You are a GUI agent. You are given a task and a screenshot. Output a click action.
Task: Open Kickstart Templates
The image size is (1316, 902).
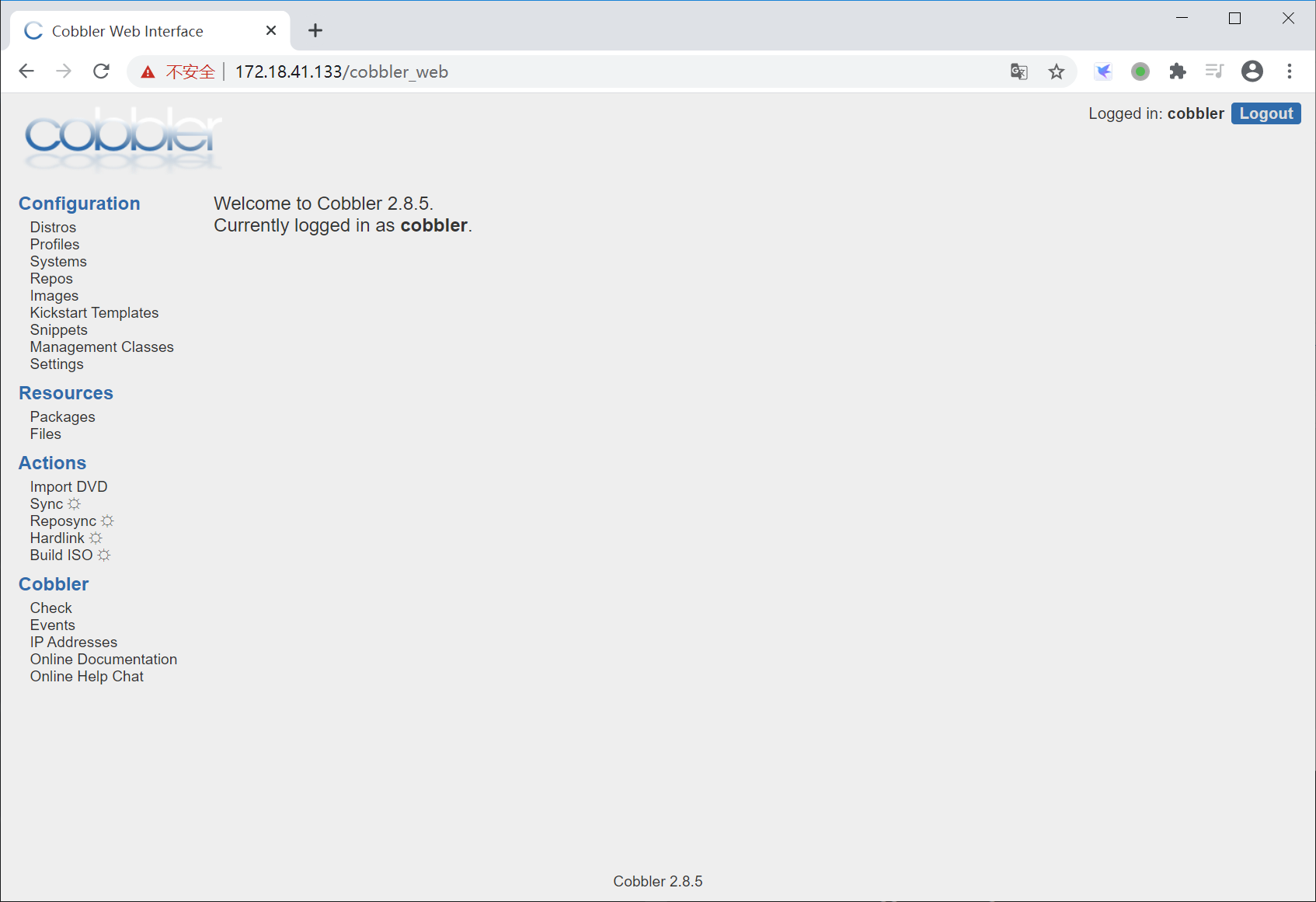(95, 313)
